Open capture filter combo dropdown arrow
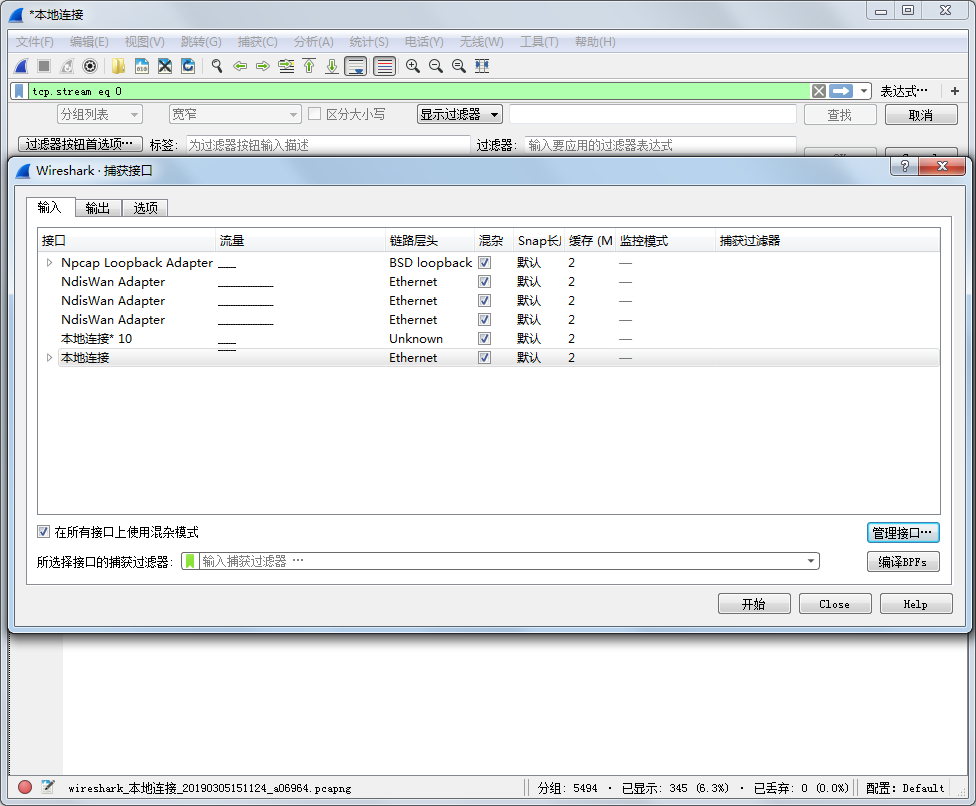Viewport: 976px width, 806px height. click(810, 561)
